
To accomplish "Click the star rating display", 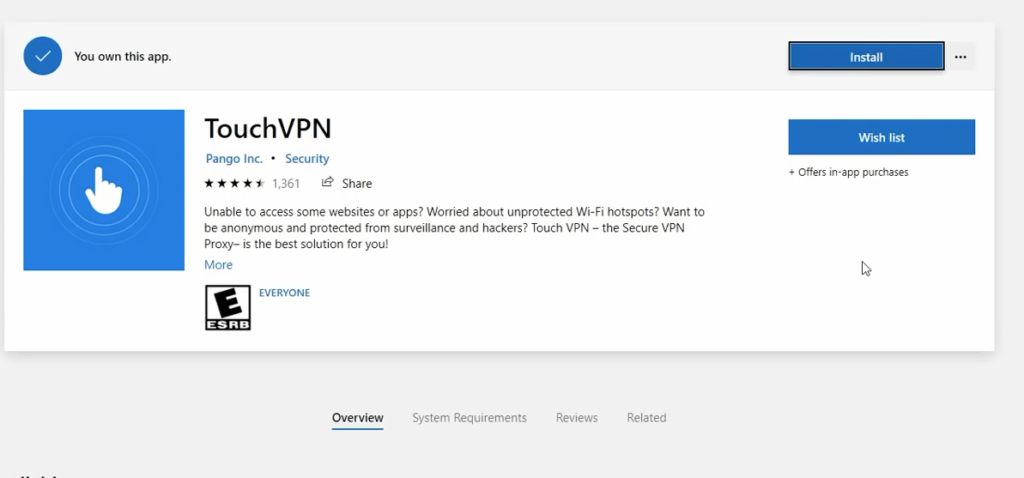I will tap(234, 183).
